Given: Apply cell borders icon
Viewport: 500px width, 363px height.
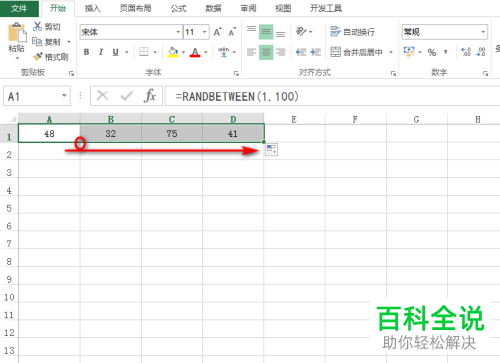Looking at the screenshot, I should [x=144, y=52].
